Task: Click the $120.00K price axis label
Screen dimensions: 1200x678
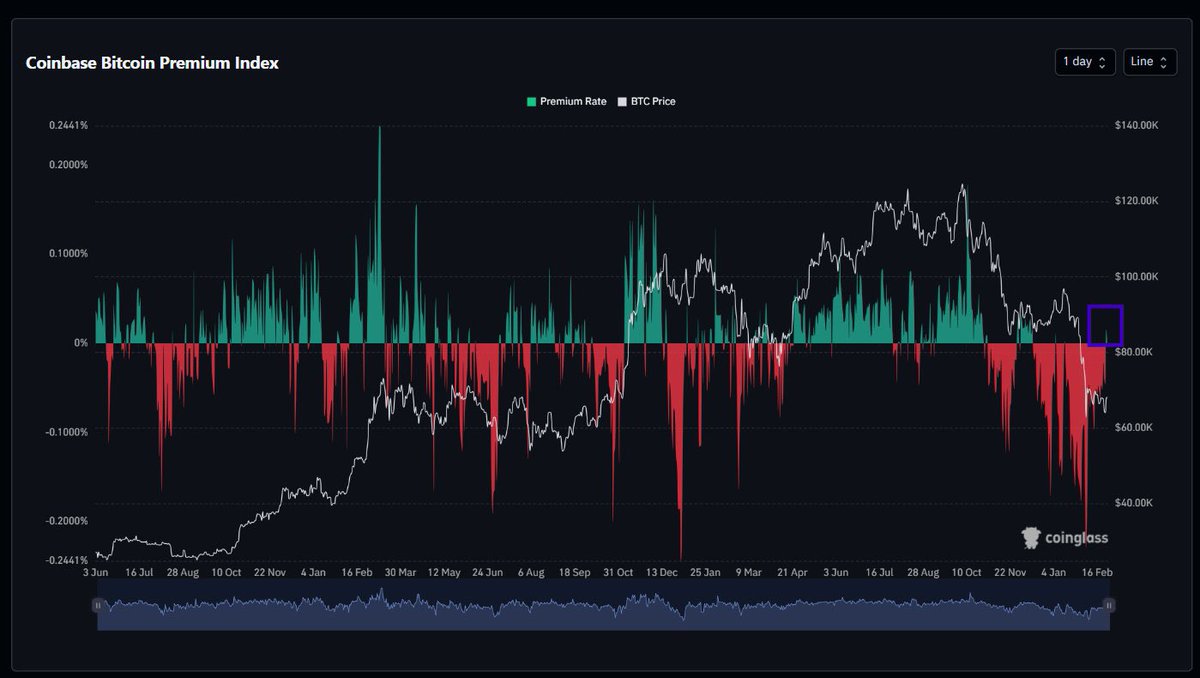Action: (x=1136, y=201)
